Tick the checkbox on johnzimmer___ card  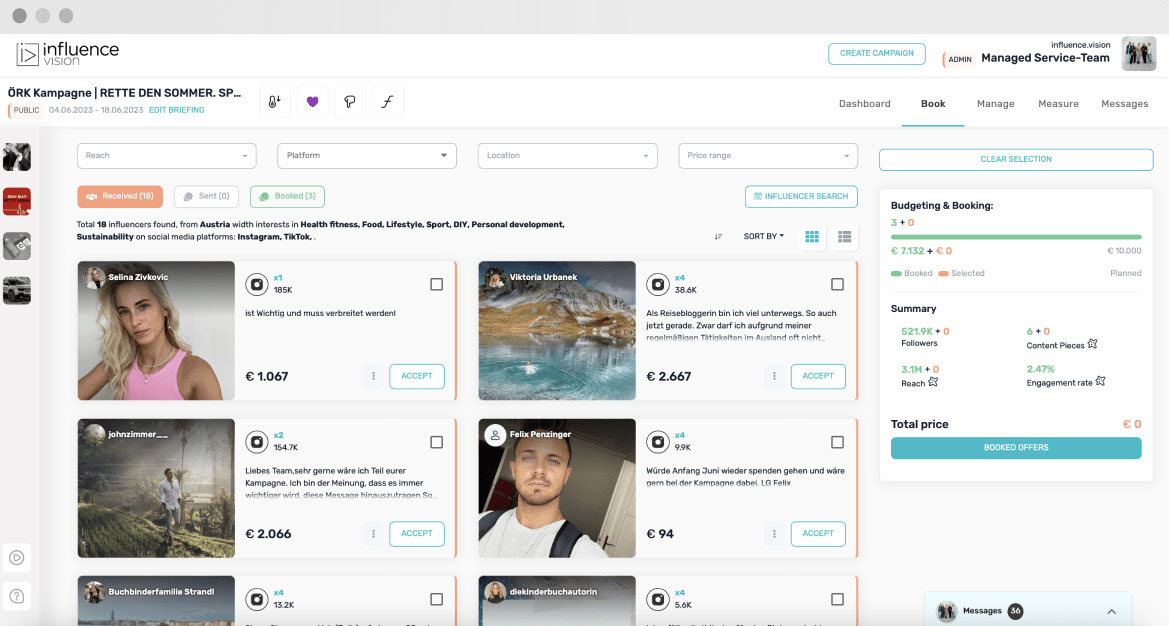click(436, 442)
